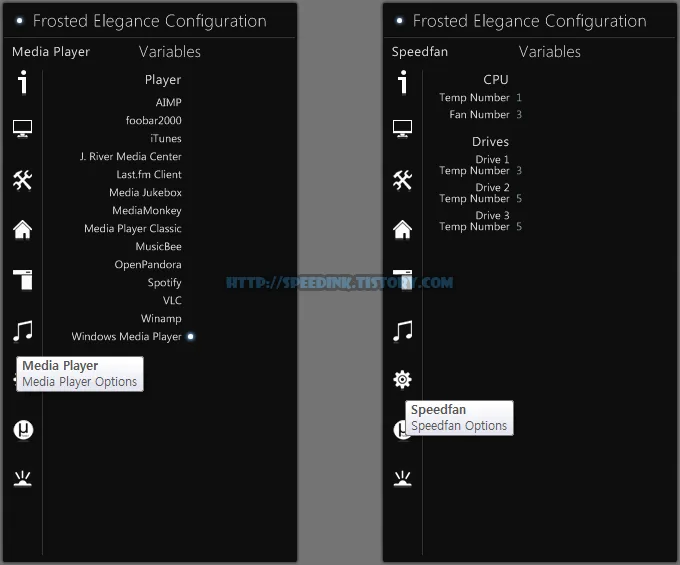Click the radio dot beside Windows Media Player
The image size is (680, 565).
coord(190,336)
